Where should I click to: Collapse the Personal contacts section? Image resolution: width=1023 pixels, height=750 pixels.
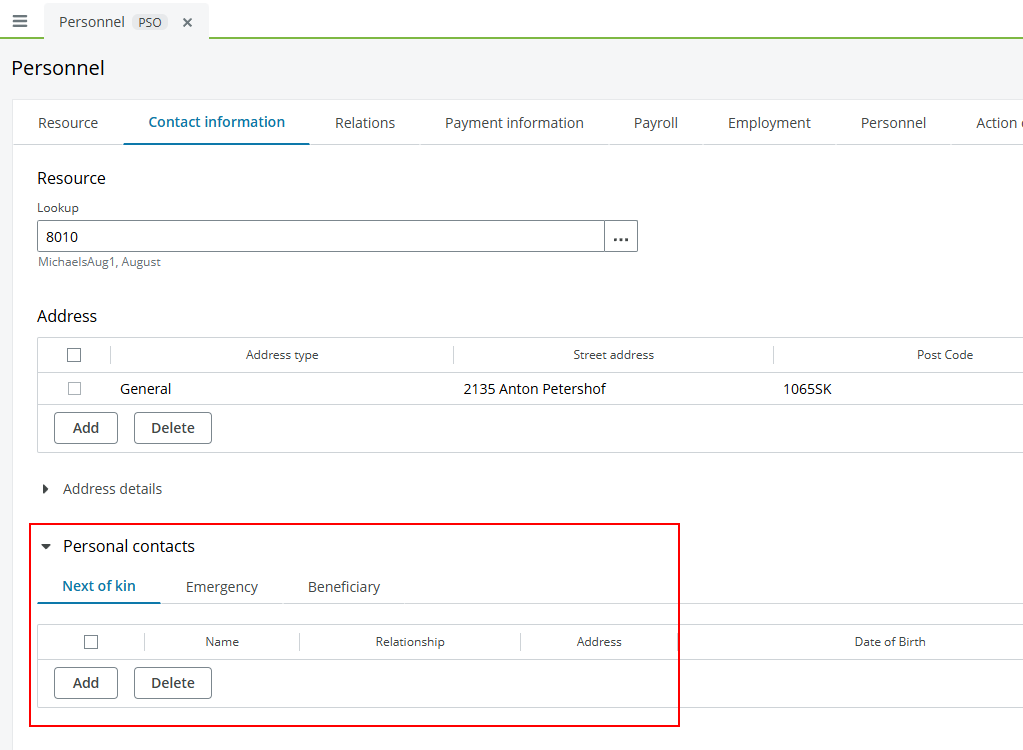46,547
